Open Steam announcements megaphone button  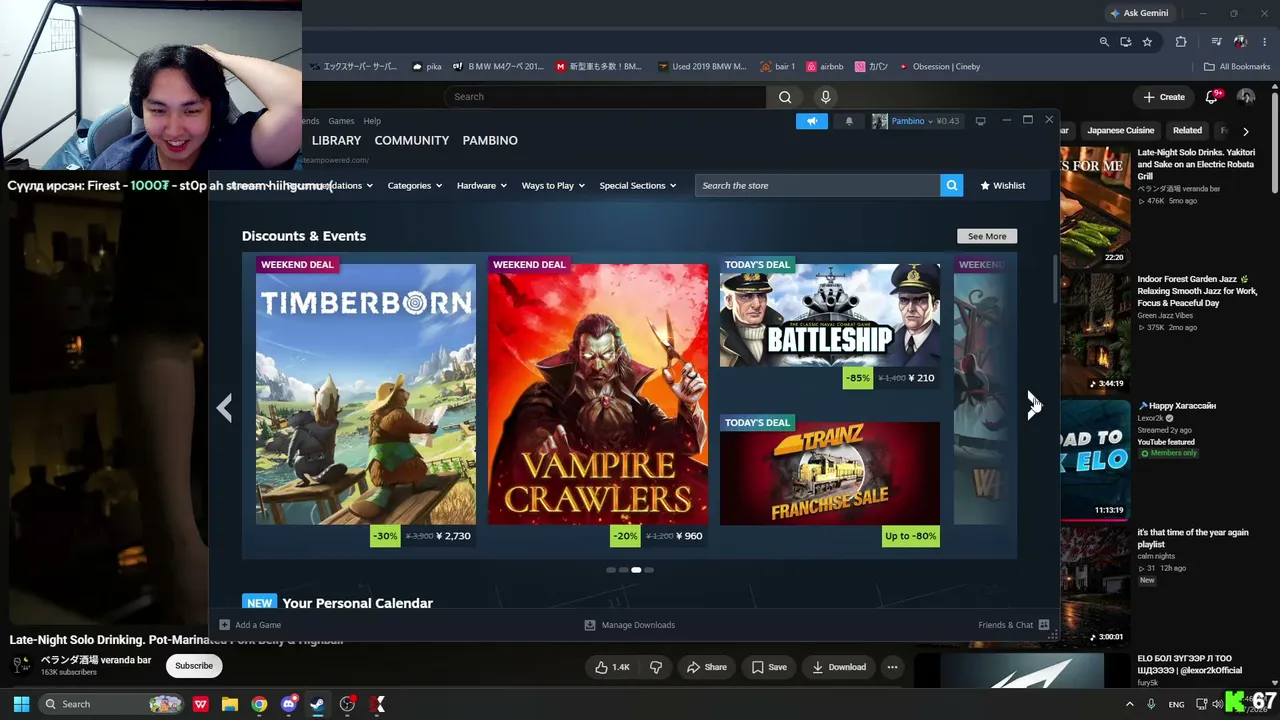point(812,121)
